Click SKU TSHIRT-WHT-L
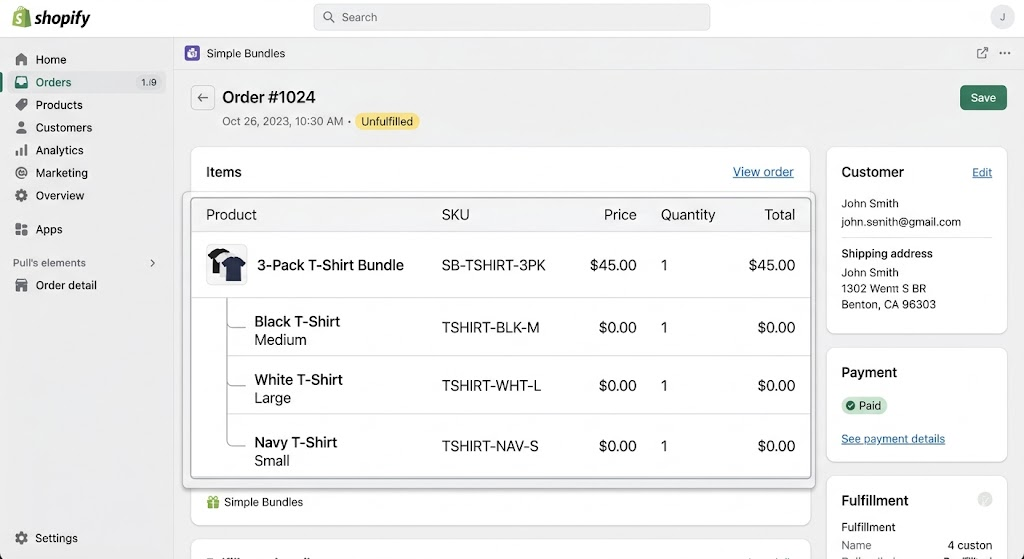 click(491, 385)
